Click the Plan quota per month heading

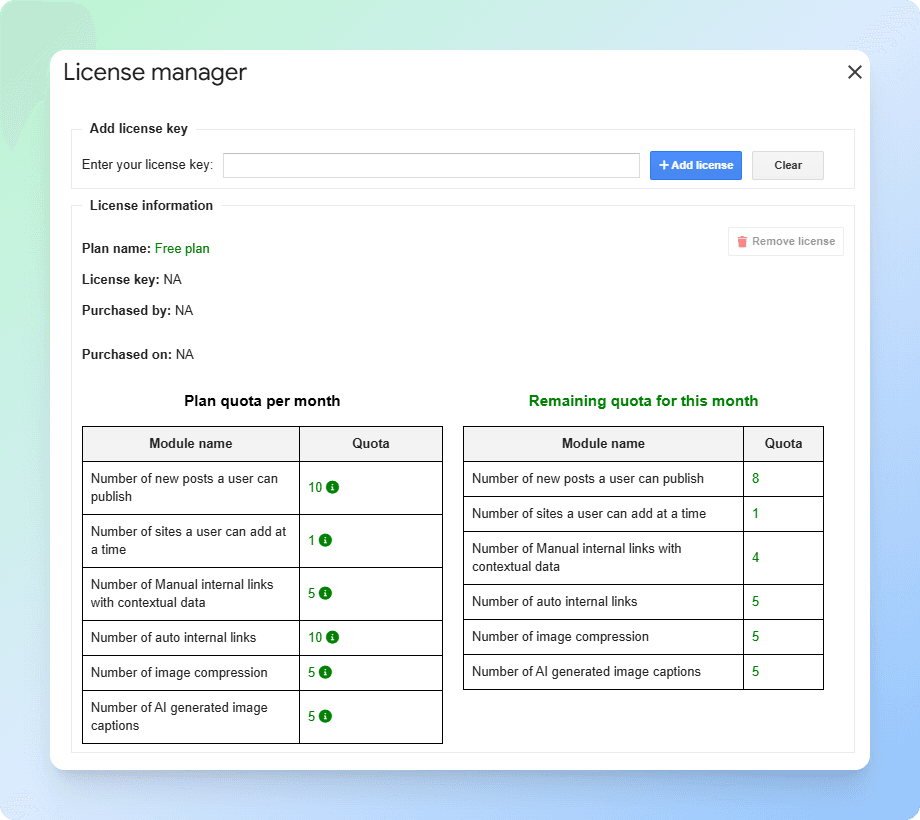(x=262, y=400)
